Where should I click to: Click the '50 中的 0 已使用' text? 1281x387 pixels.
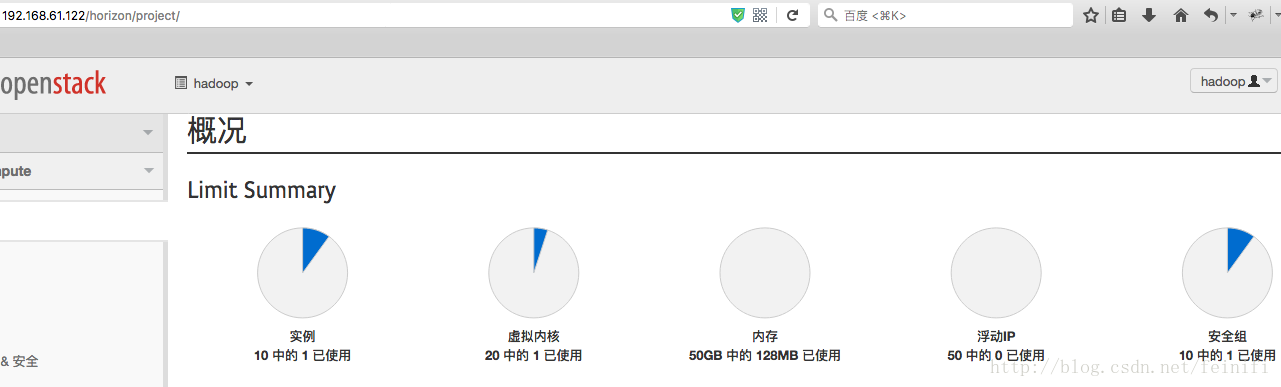pyautogui.click(x=996, y=356)
